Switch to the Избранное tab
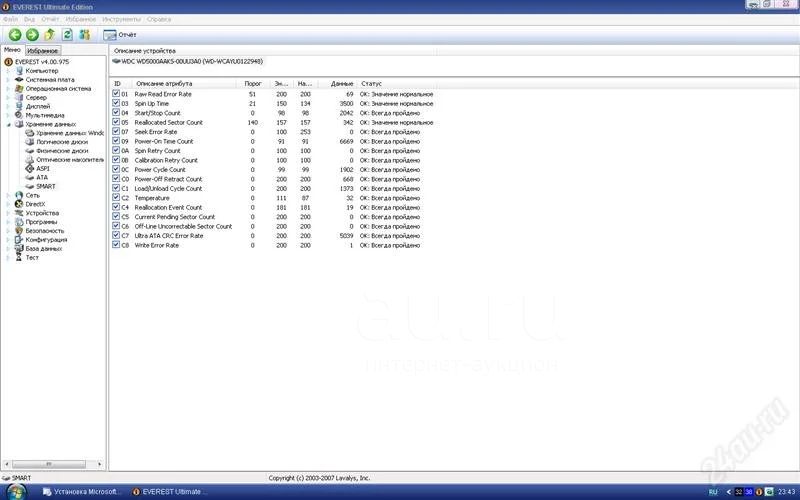Viewport: 800px width, 500px height. pos(43,50)
